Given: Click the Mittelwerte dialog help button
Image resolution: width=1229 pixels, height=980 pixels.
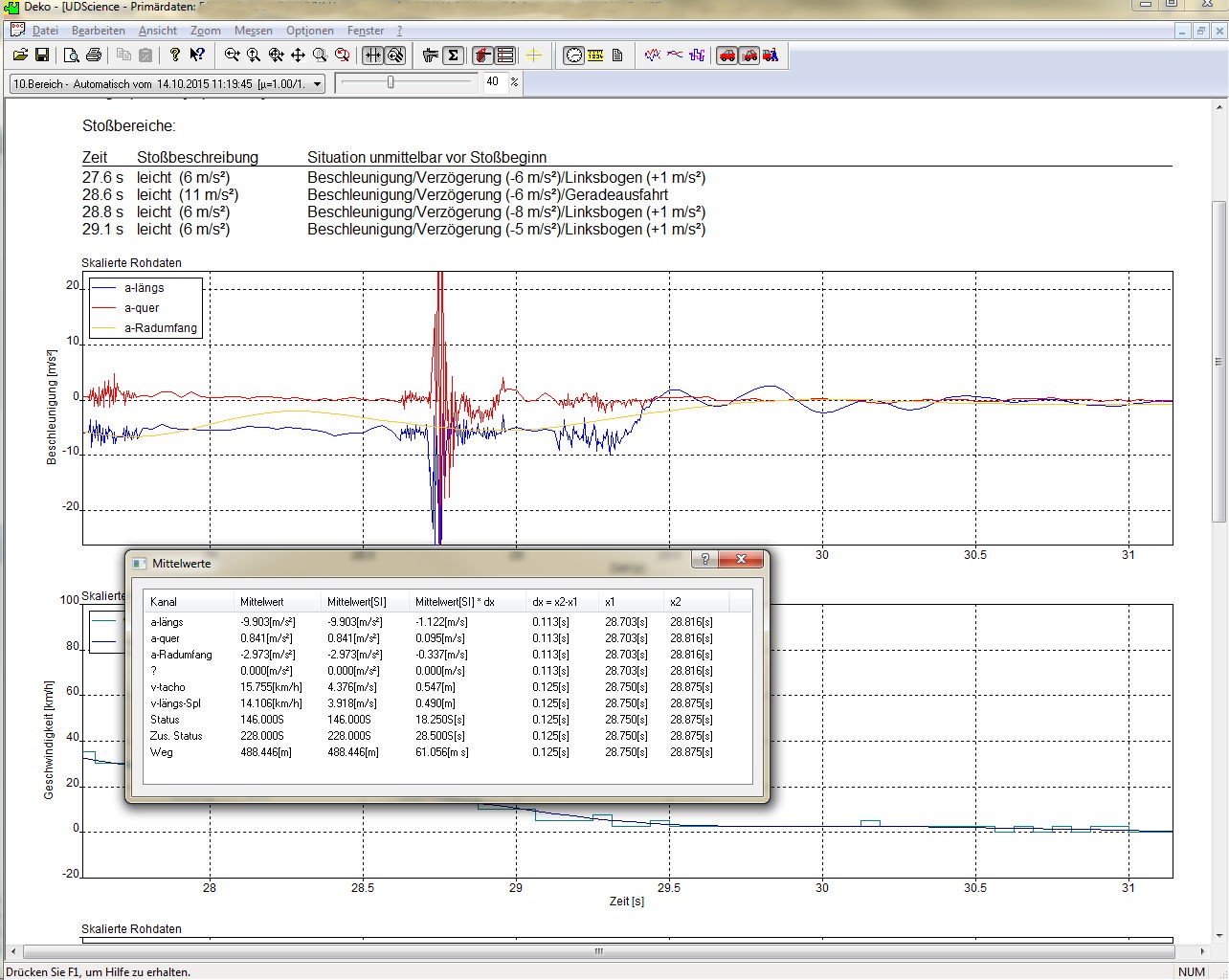Looking at the screenshot, I should pos(705,559).
